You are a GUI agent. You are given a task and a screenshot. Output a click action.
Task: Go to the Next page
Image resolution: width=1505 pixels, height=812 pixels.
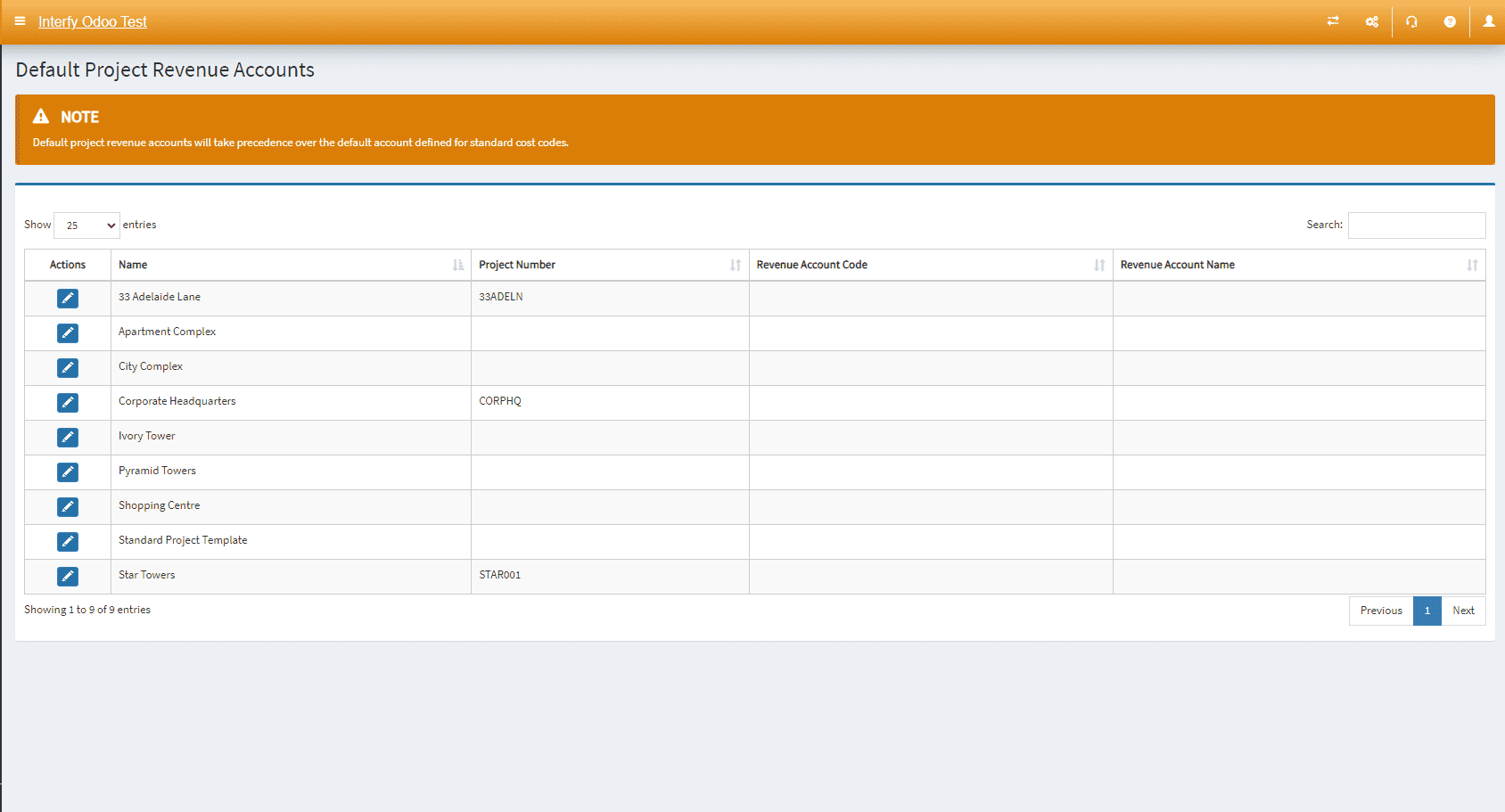click(x=1462, y=611)
